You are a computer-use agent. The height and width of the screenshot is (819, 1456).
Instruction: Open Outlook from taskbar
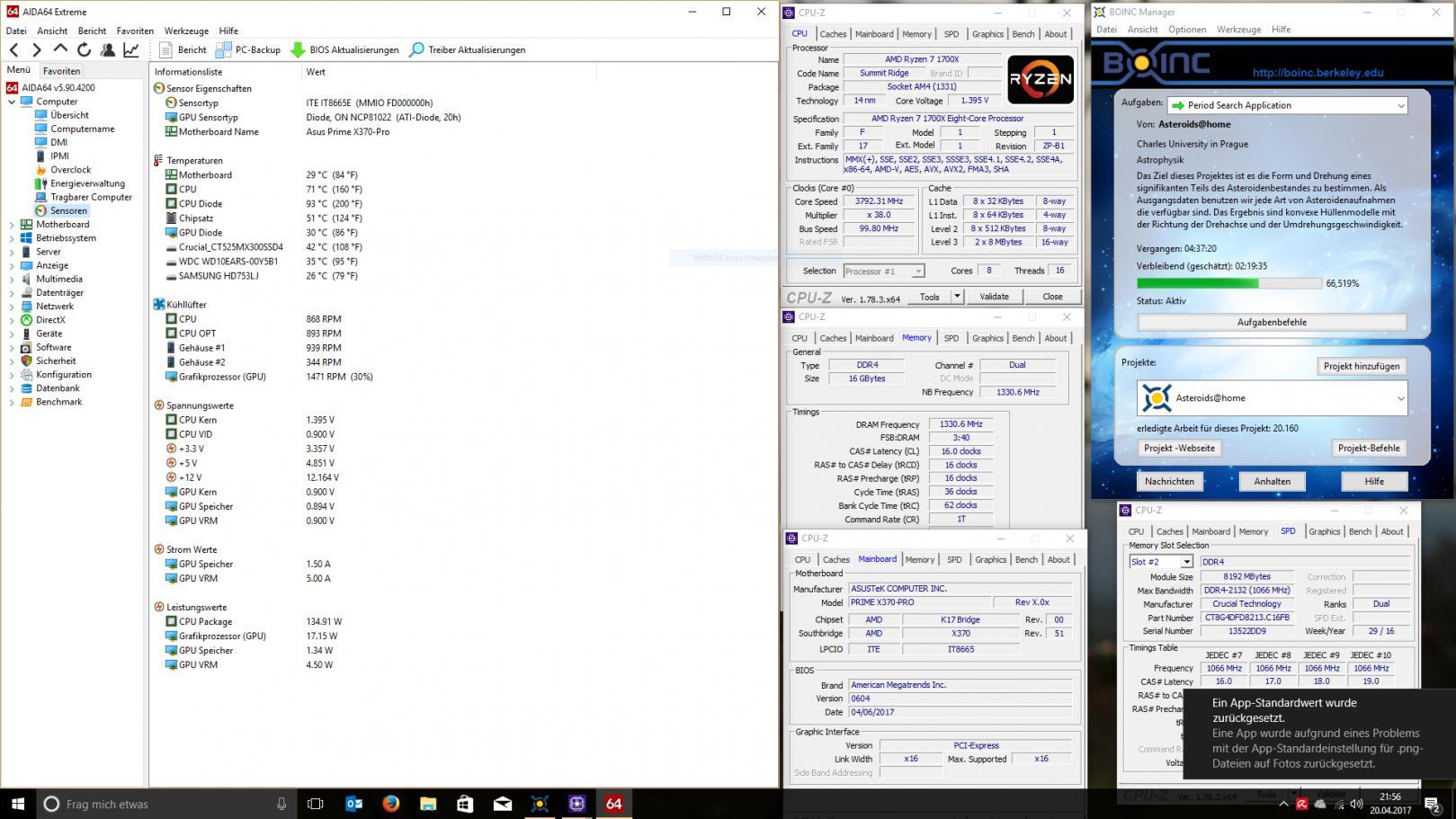(x=353, y=804)
